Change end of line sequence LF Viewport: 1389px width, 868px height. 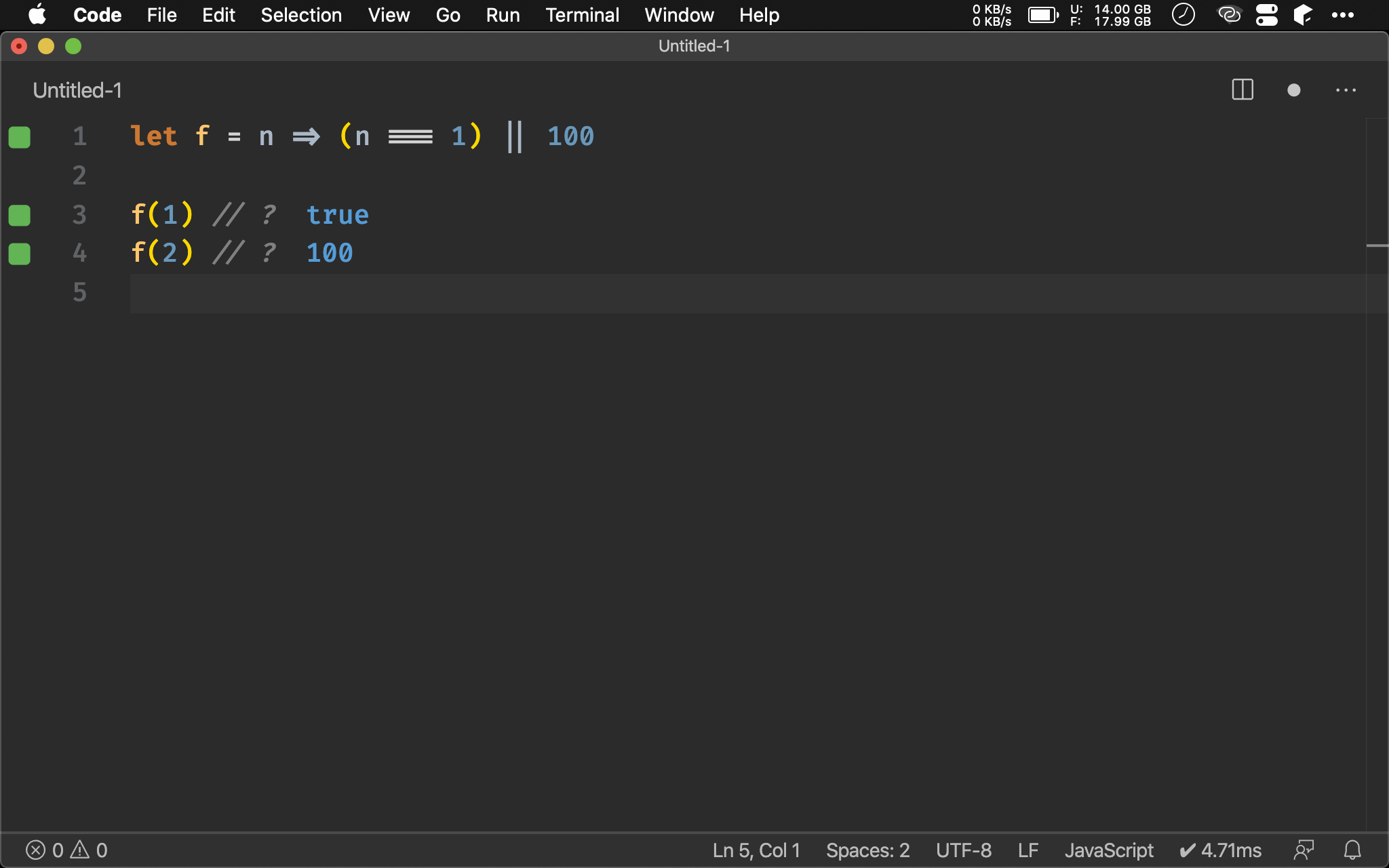tap(1028, 850)
